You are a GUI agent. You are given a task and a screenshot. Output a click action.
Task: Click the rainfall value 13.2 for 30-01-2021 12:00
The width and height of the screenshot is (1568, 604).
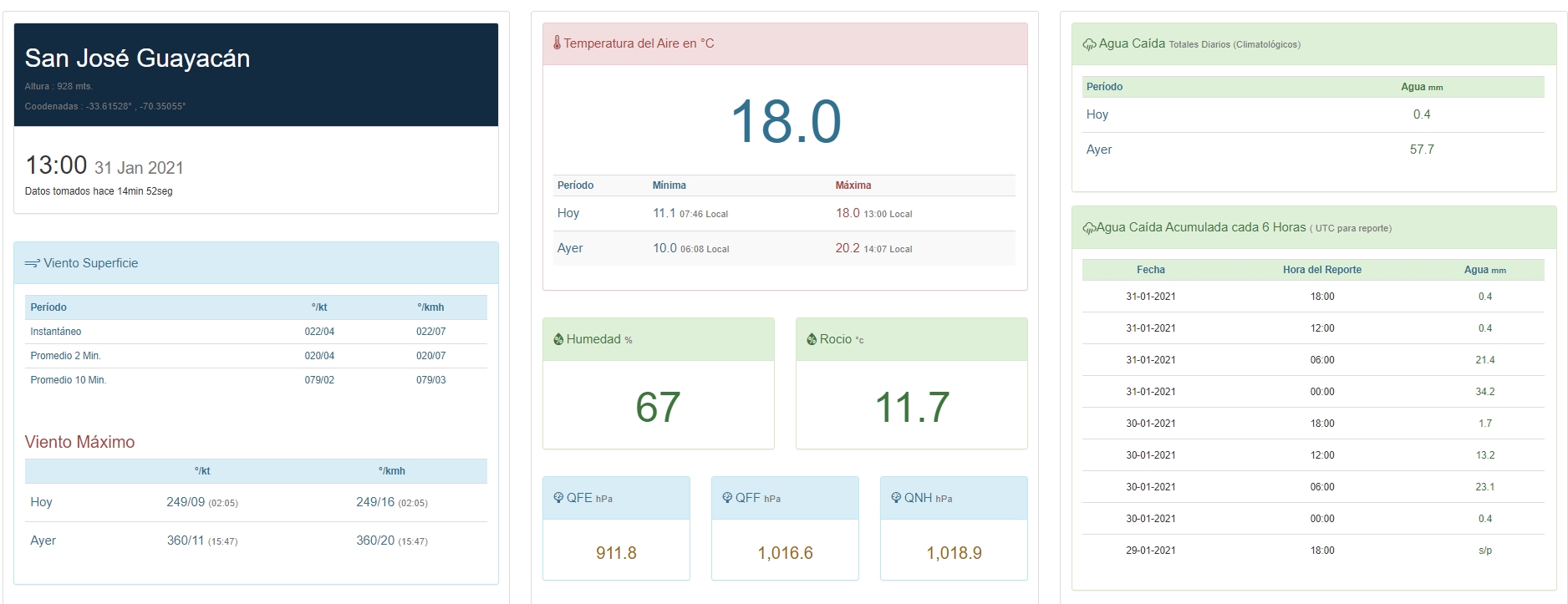click(1485, 455)
